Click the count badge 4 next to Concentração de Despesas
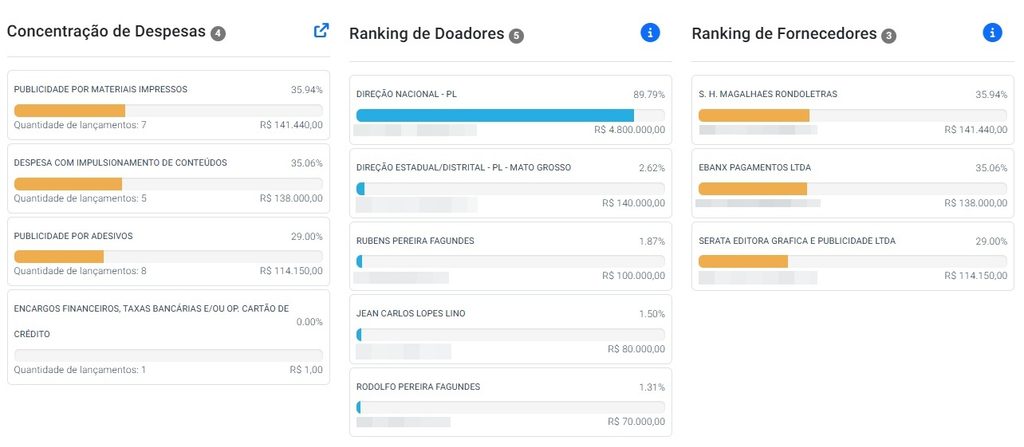Image resolution: width=1024 pixels, height=447 pixels. tap(218, 33)
